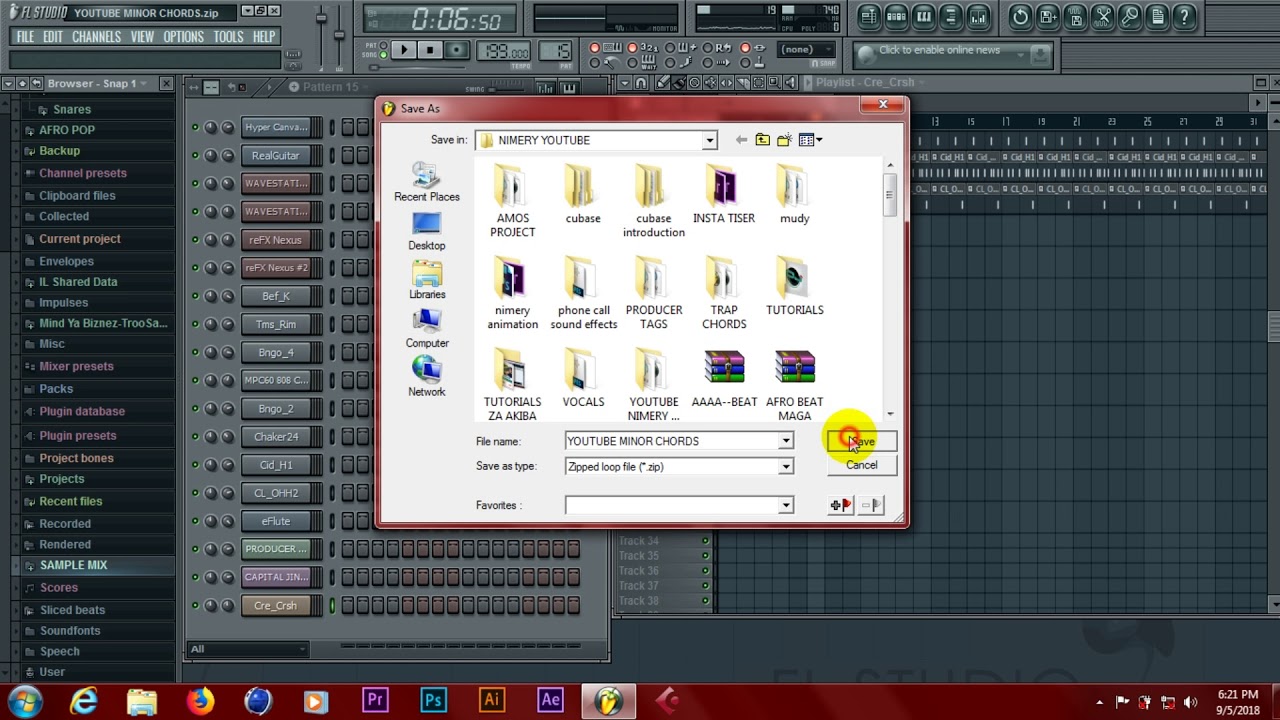Open the File name history dropdown
The height and width of the screenshot is (720, 1280).
(x=786, y=441)
